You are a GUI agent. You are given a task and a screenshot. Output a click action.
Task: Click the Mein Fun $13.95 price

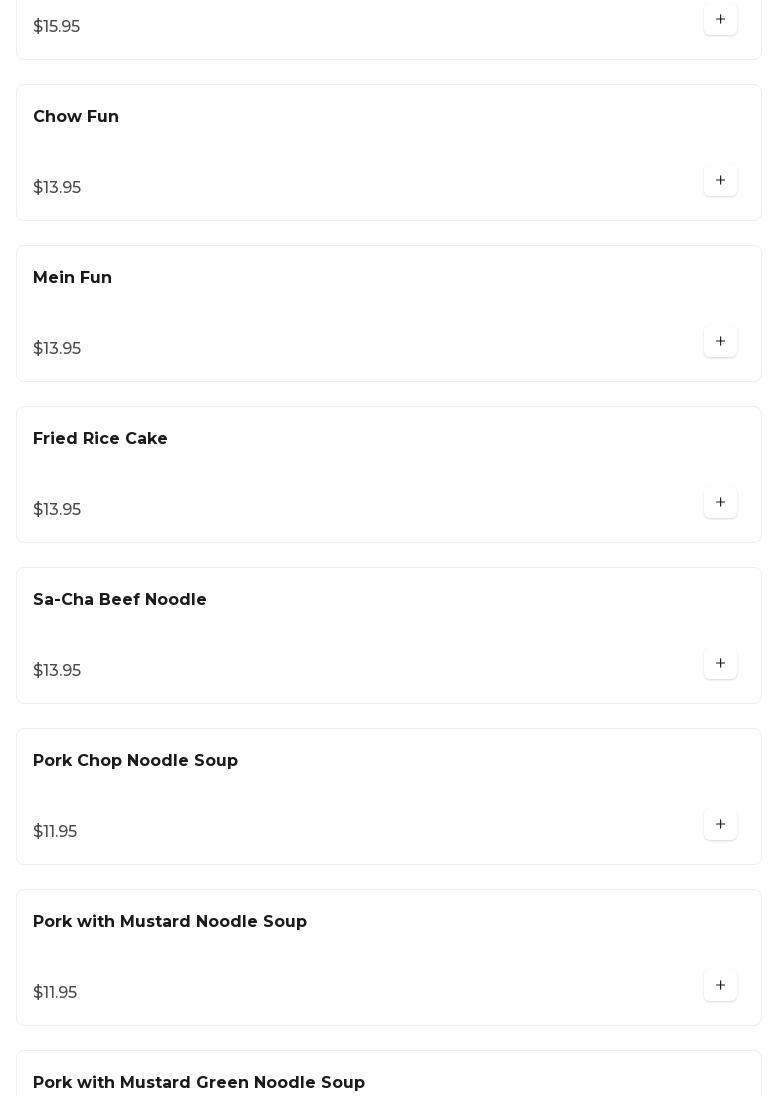coord(57,349)
